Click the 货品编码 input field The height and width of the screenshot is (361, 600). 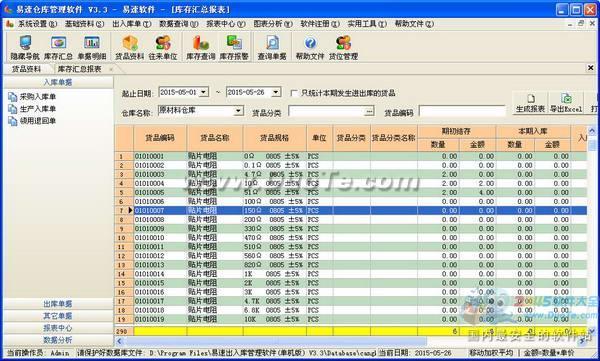(x=462, y=111)
